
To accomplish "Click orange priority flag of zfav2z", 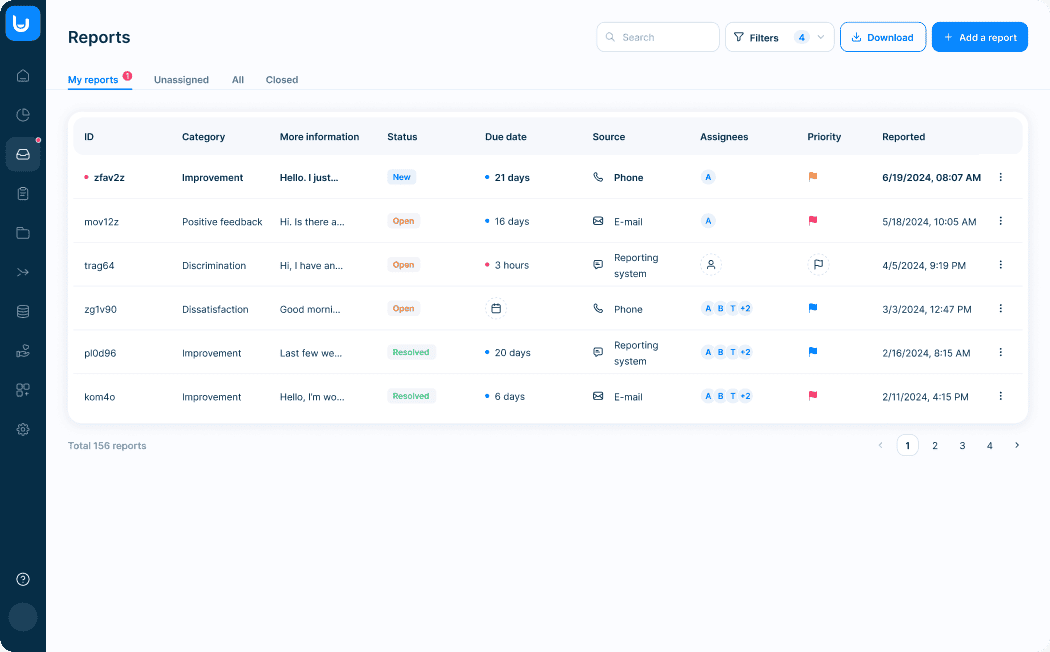I will coord(813,177).
